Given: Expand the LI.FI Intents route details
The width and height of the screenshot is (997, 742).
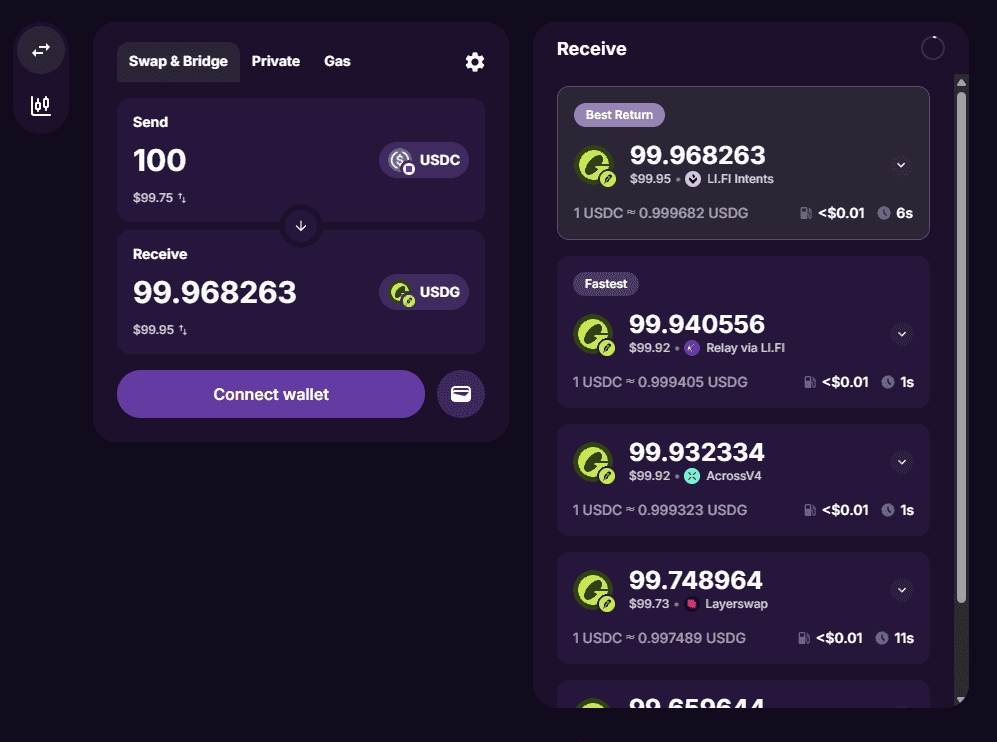Looking at the screenshot, I should pos(901,165).
